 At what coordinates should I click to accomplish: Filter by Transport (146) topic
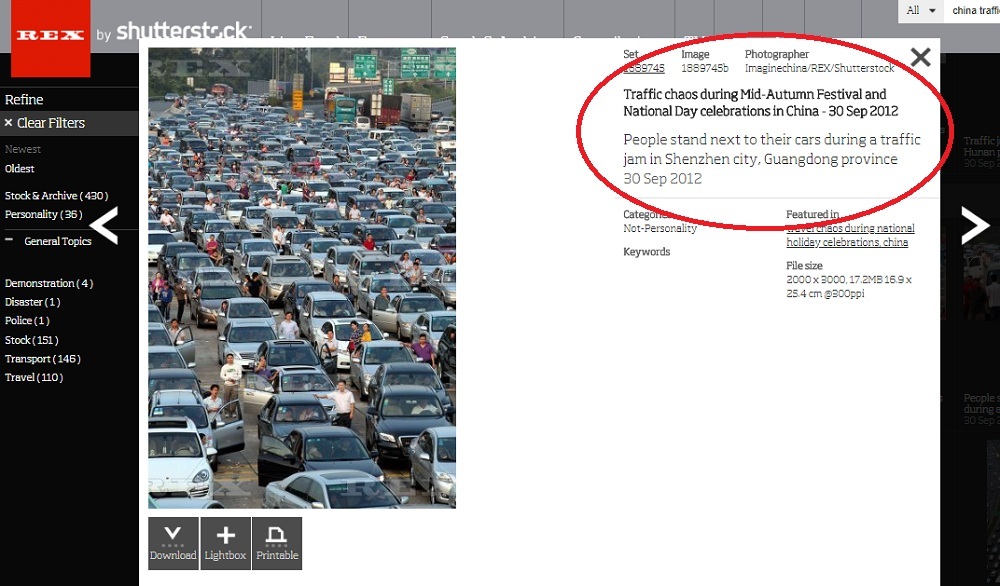43,359
